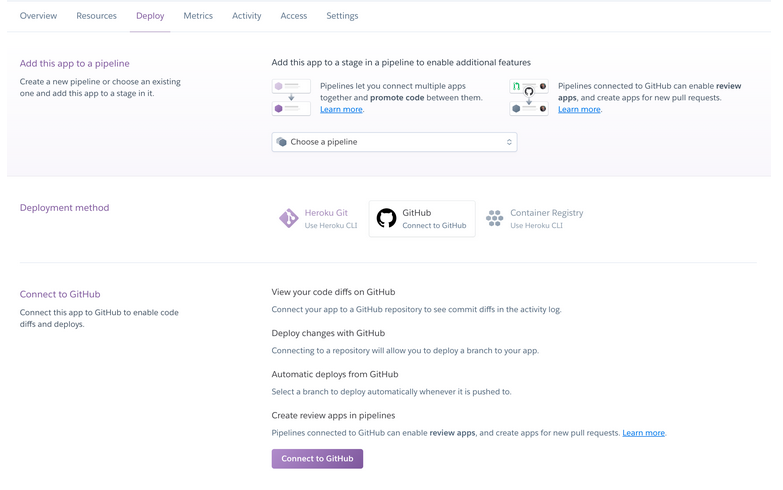
Task: Click 'Deploy changes with GitHub' text
Action: pos(328,333)
